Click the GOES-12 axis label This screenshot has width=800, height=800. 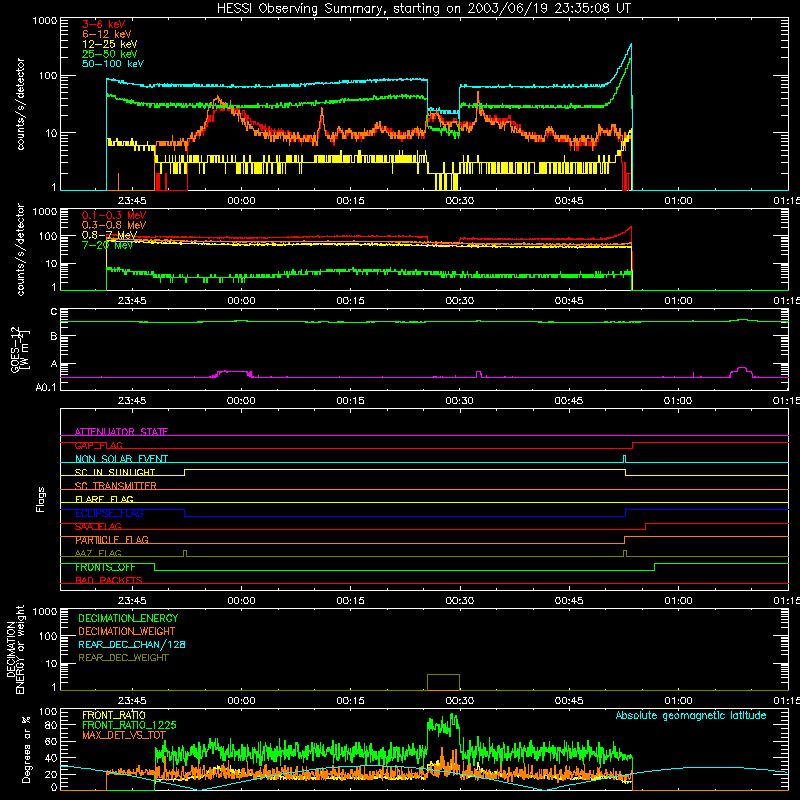[19, 349]
